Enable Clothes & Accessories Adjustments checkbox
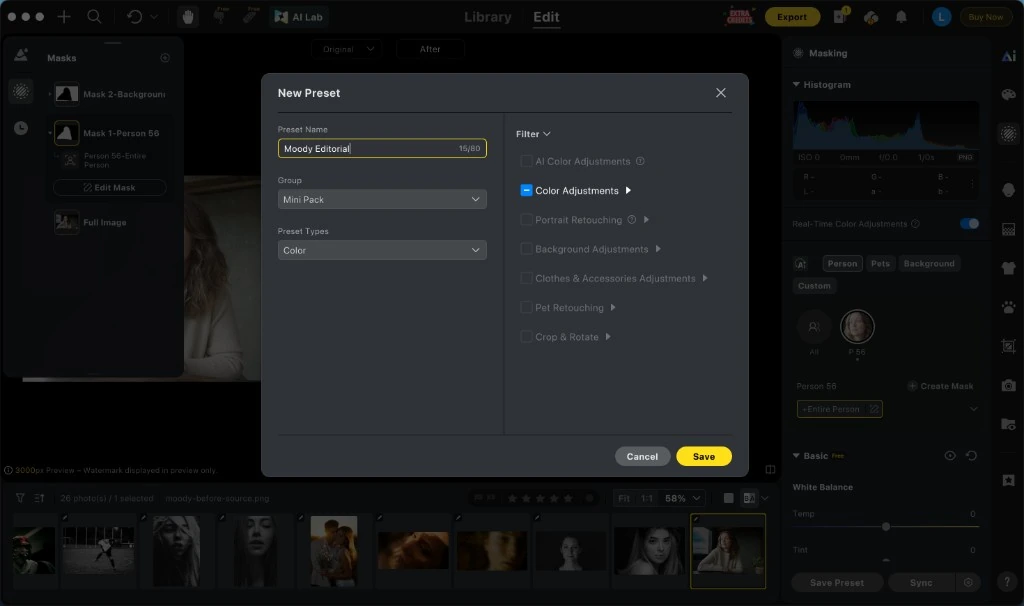Image resolution: width=1024 pixels, height=606 pixels. (526, 278)
